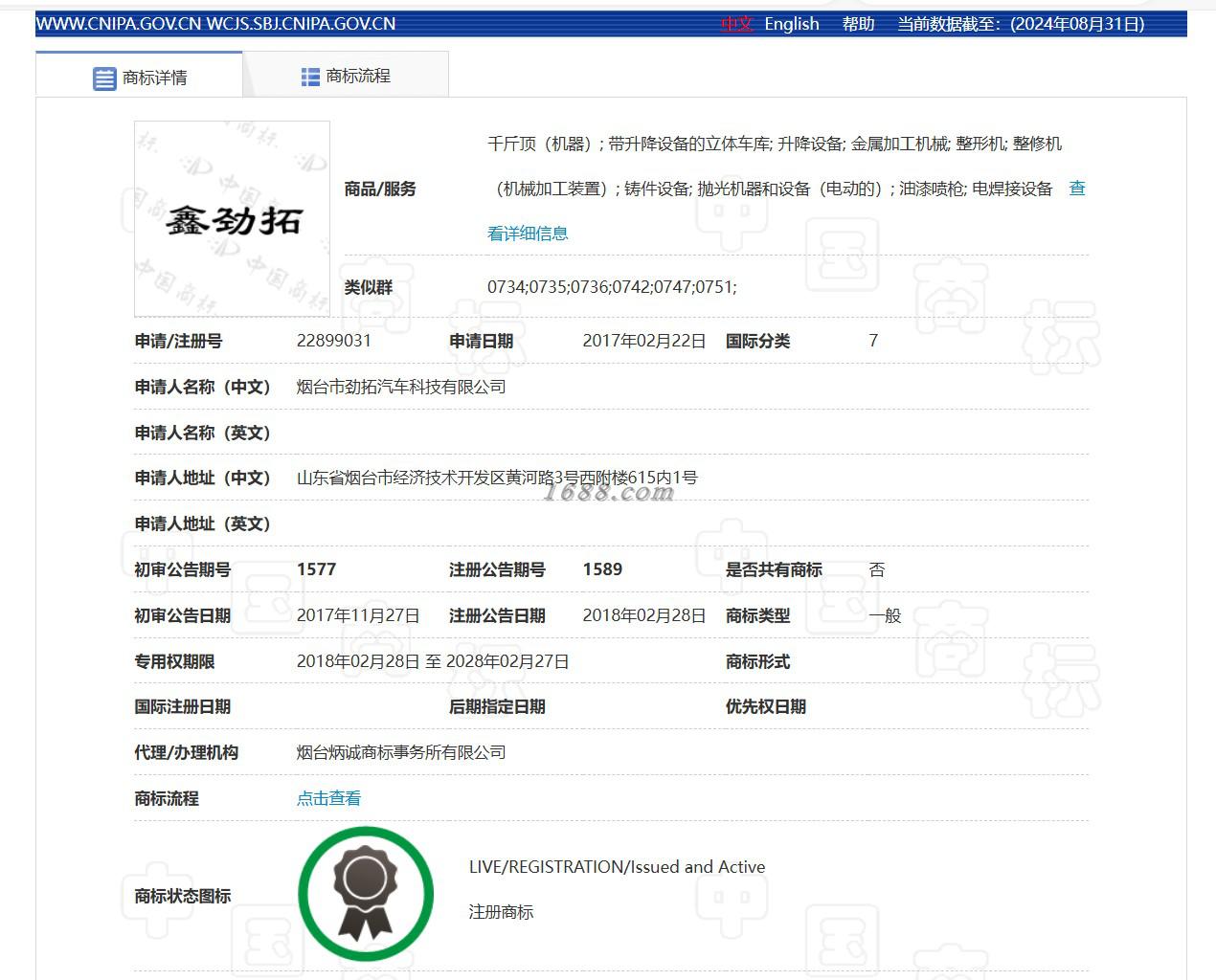Viewport: 1216px width, 980px height.
Task: Click the 代理/办理机构 field label
Action: click(x=186, y=752)
